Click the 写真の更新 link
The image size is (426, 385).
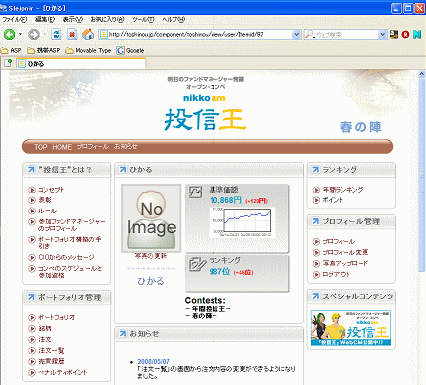click(151, 256)
